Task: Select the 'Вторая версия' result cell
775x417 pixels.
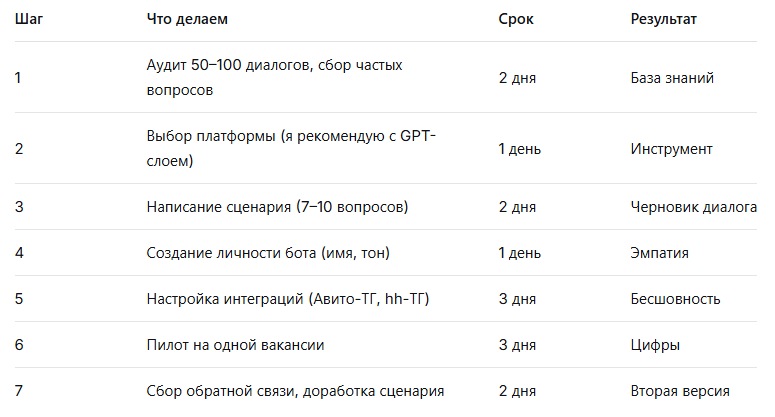Action: tap(680, 391)
